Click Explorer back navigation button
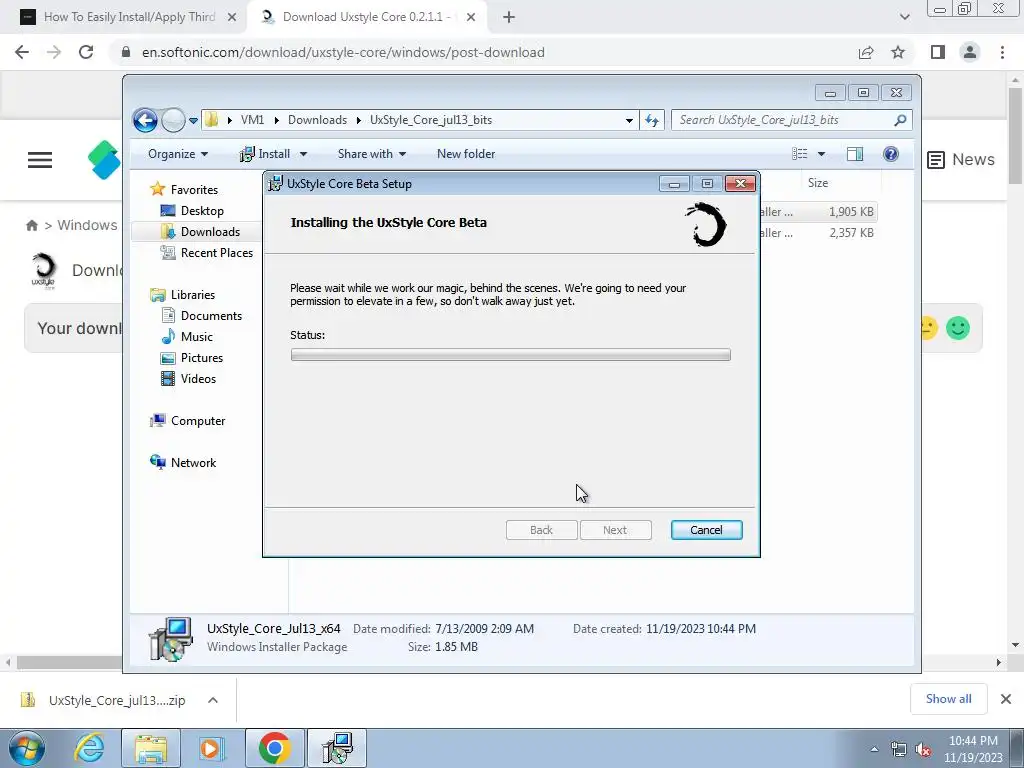This screenshot has height=768, width=1024. 145,120
